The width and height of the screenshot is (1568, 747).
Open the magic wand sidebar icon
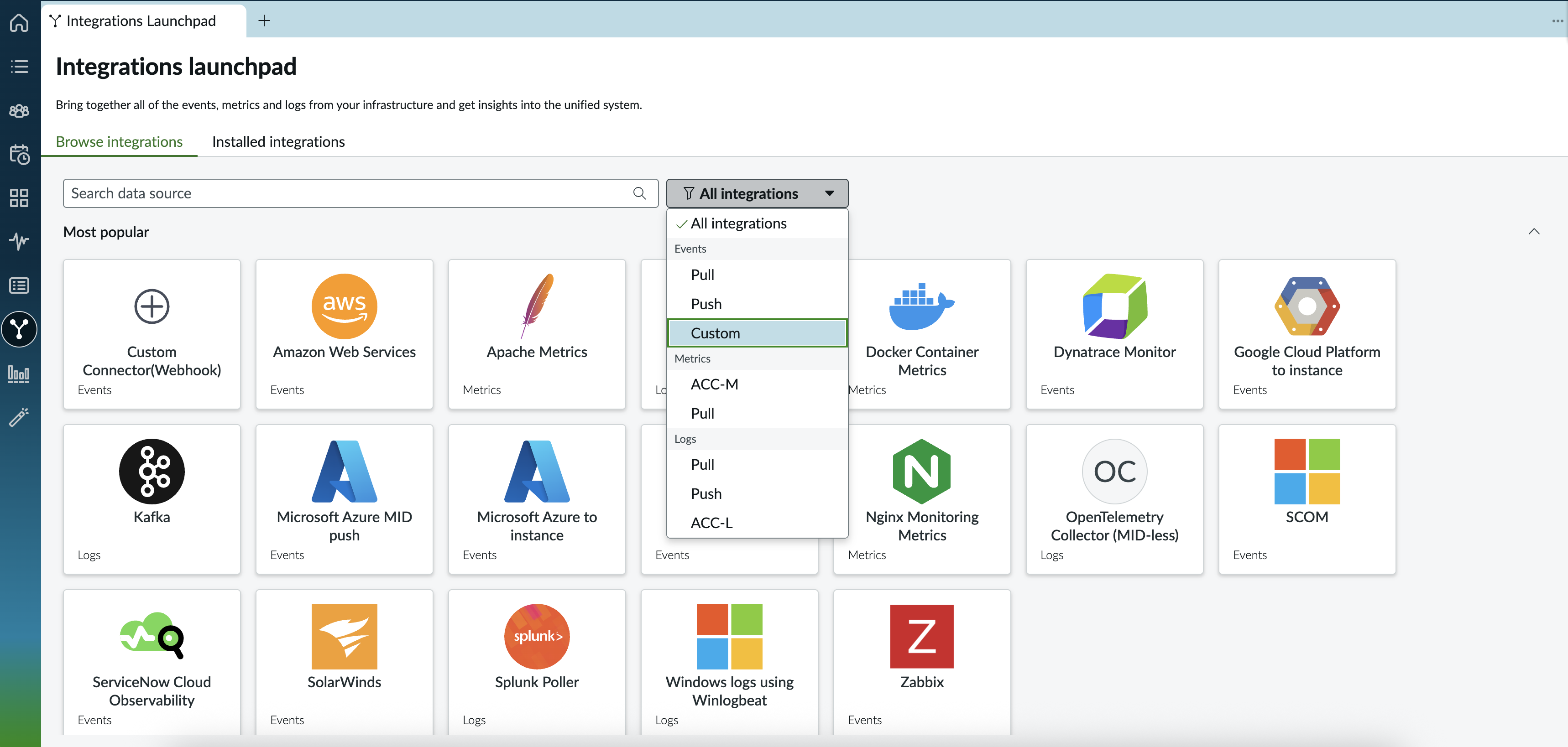coord(20,417)
